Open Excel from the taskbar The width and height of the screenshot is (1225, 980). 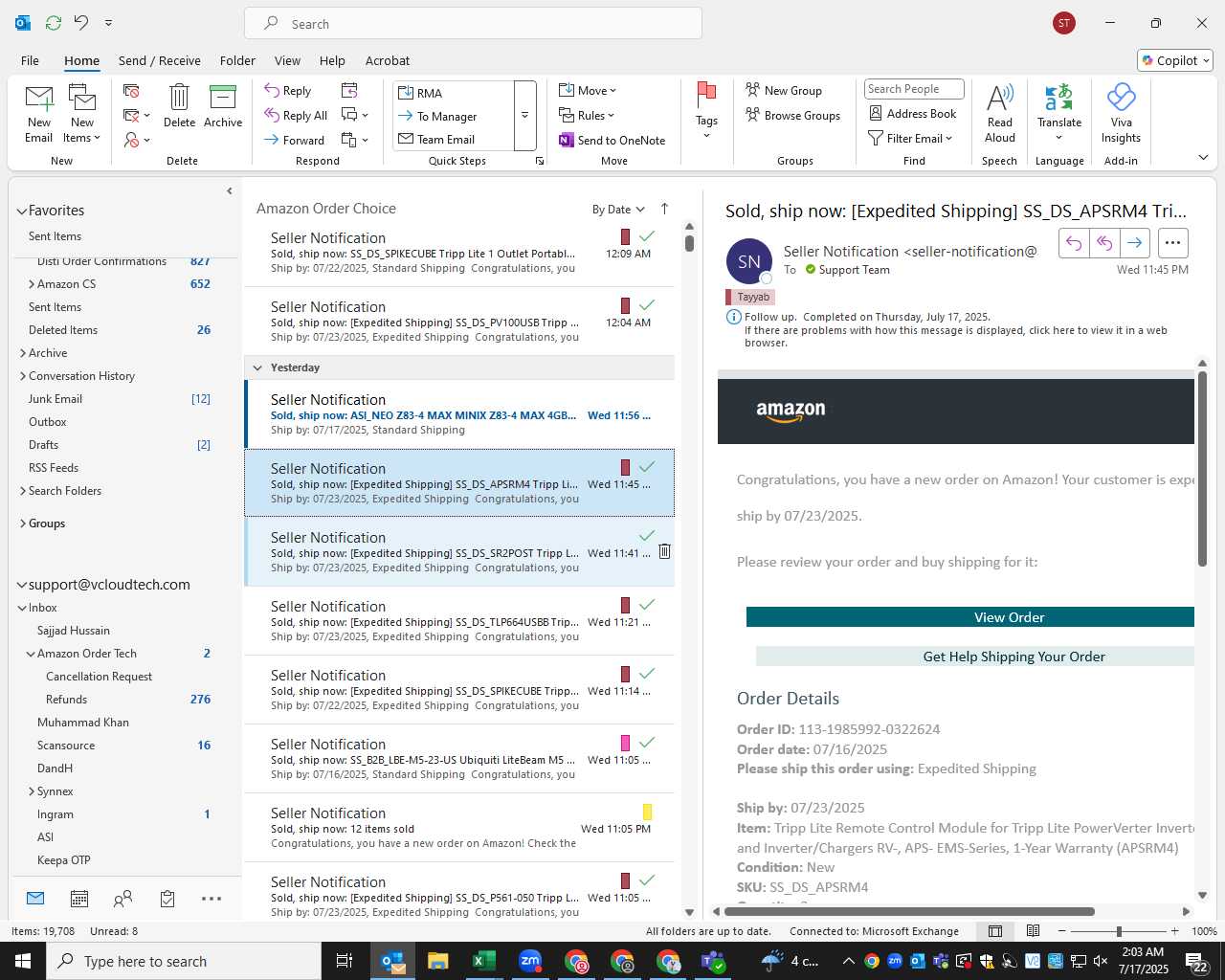pyautogui.click(x=484, y=961)
